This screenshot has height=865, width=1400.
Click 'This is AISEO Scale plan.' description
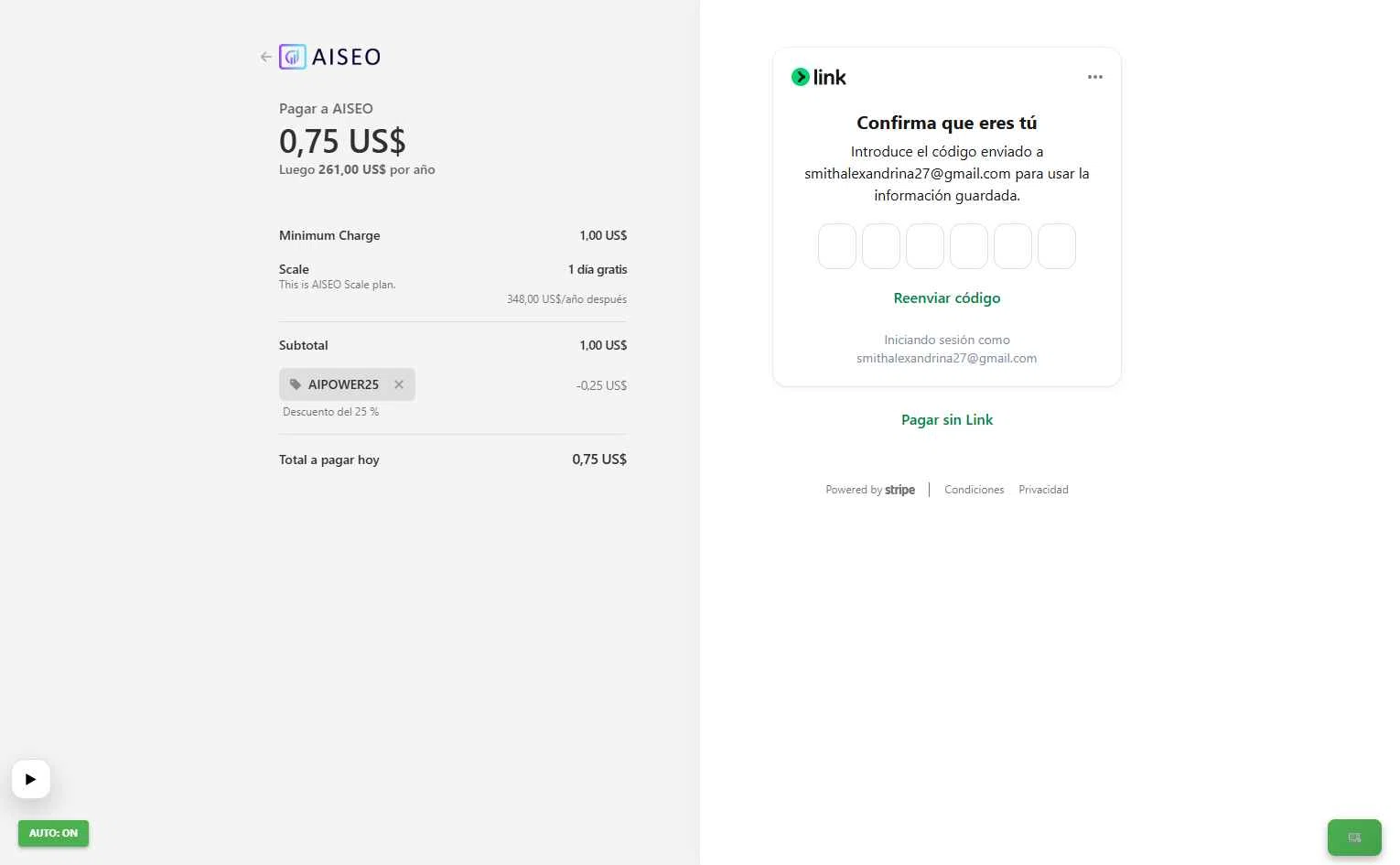tap(337, 285)
